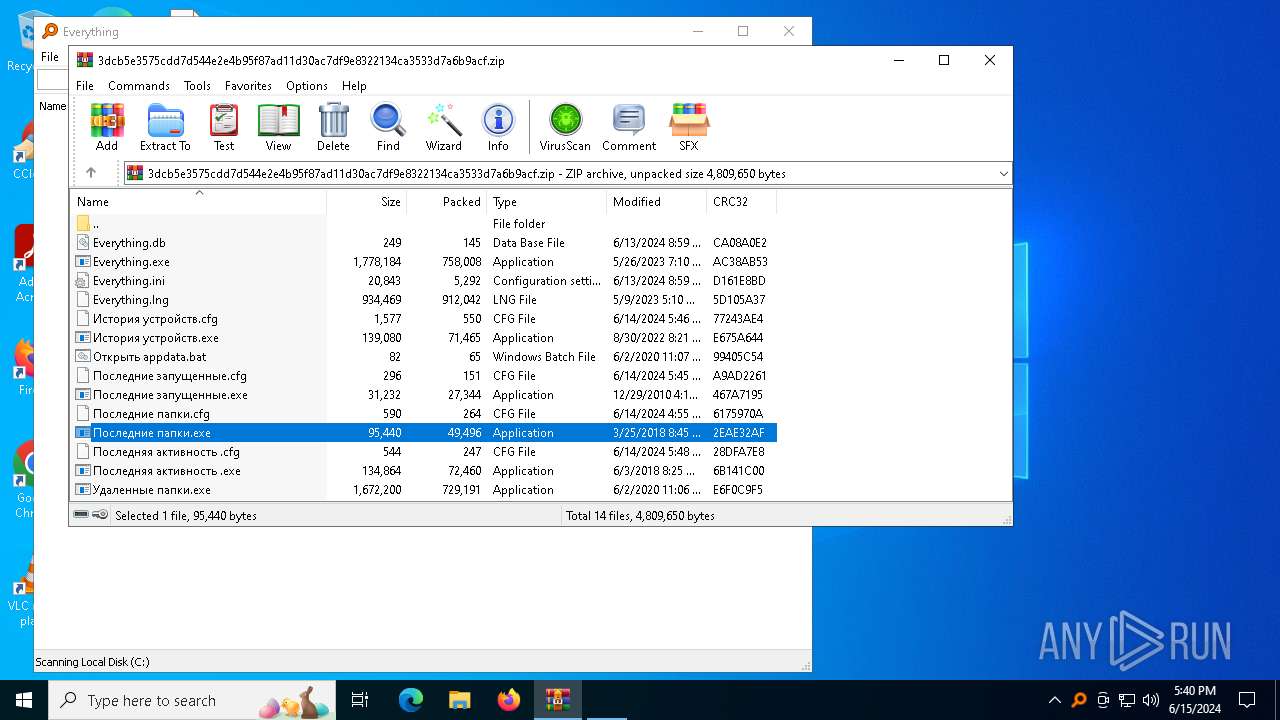Viewport: 1280px width, 720px height.
Task: Show archive Info icon
Action: click(498, 127)
